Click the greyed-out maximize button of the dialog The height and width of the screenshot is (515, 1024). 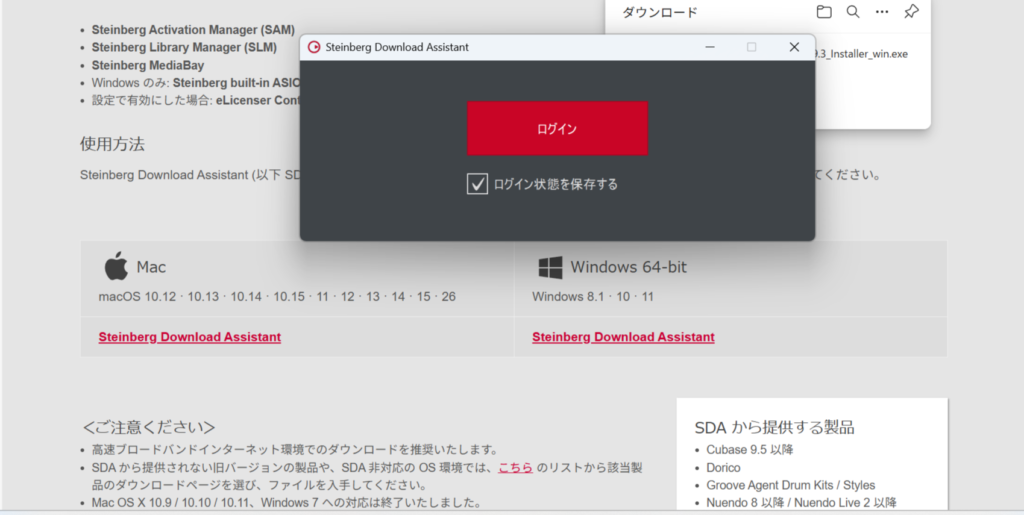point(752,47)
